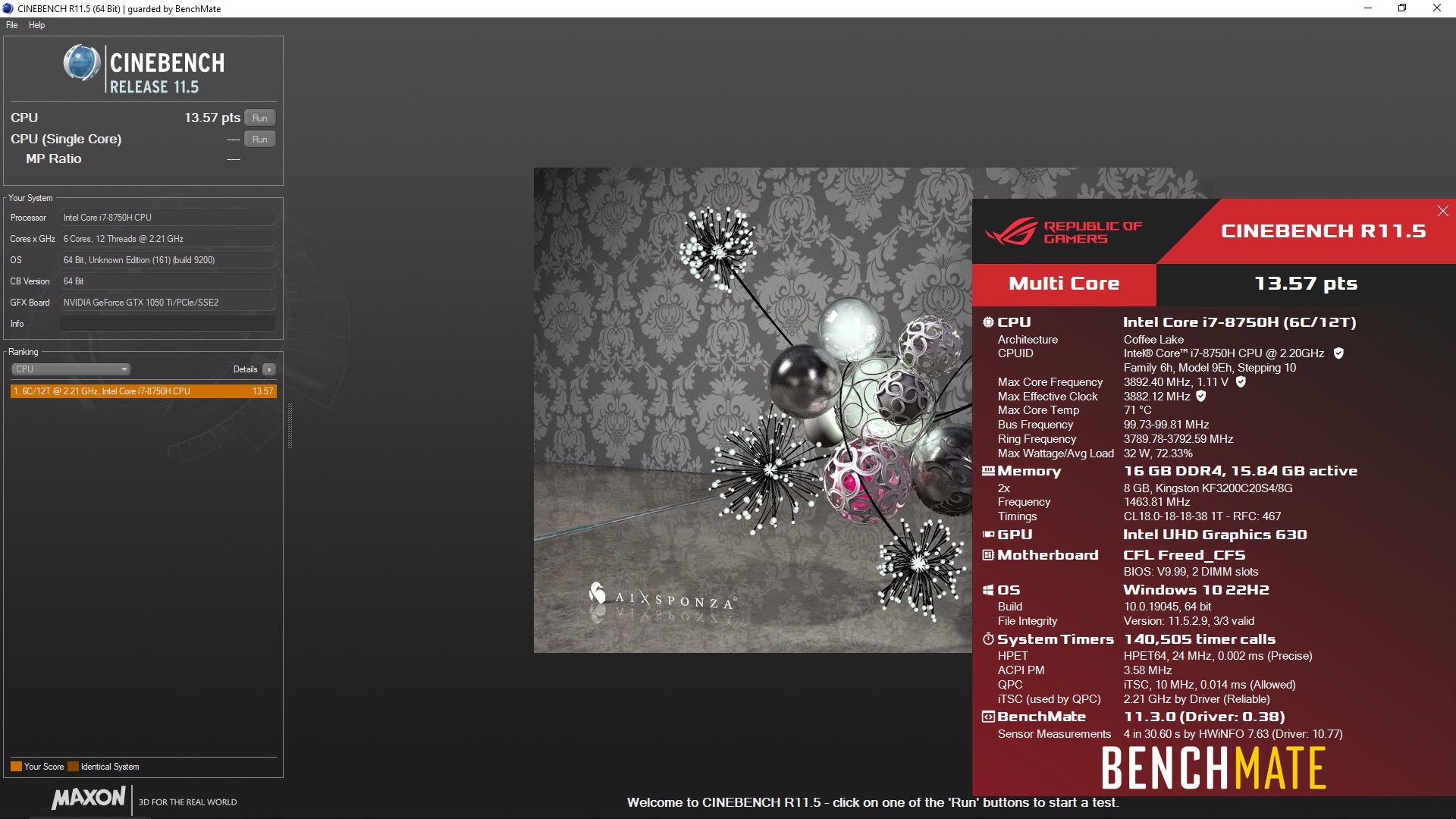Click the 140,505 timer calls text
This screenshot has height=819, width=1456.
pos(1200,639)
